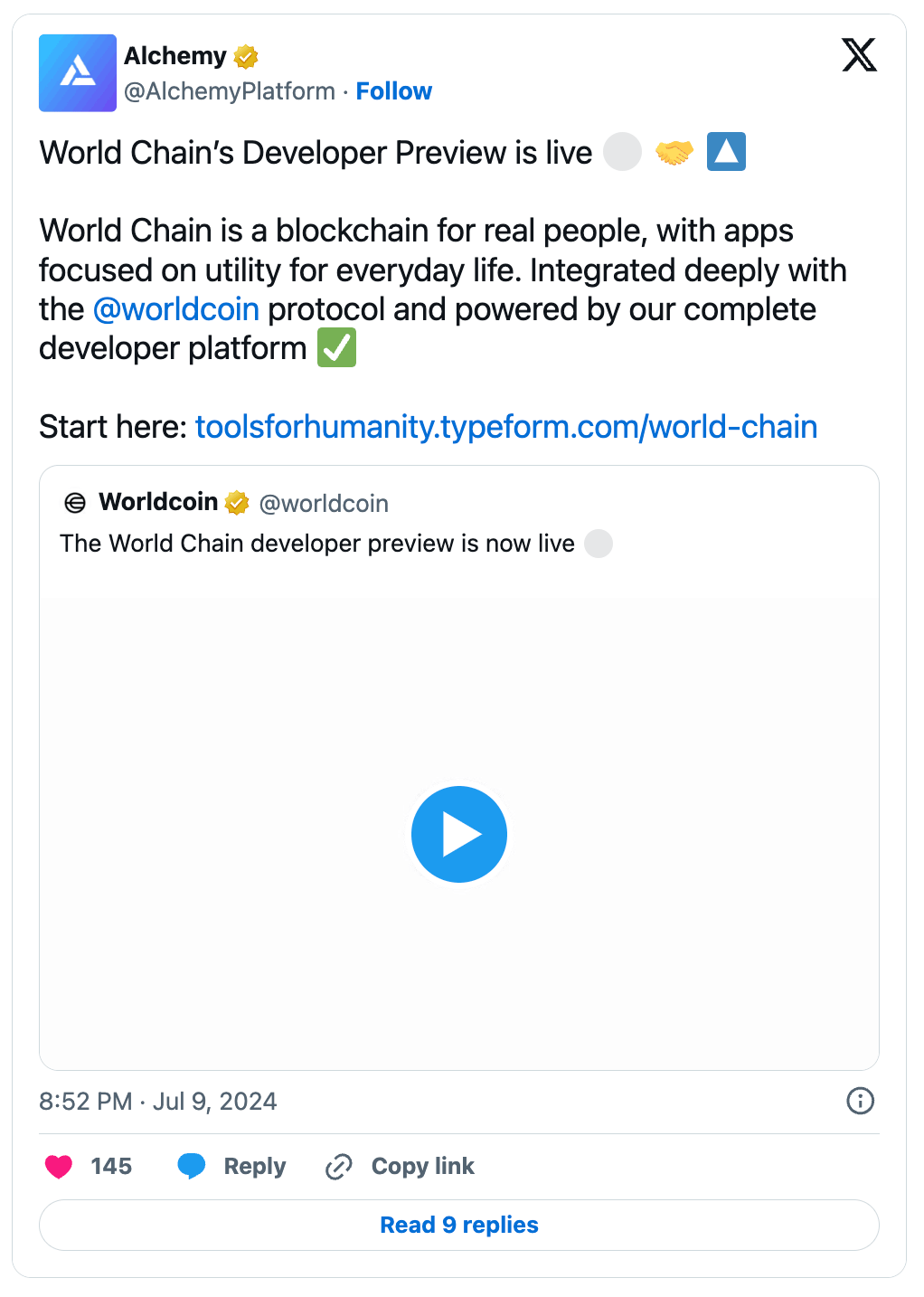Open the X logo link

click(859, 55)
